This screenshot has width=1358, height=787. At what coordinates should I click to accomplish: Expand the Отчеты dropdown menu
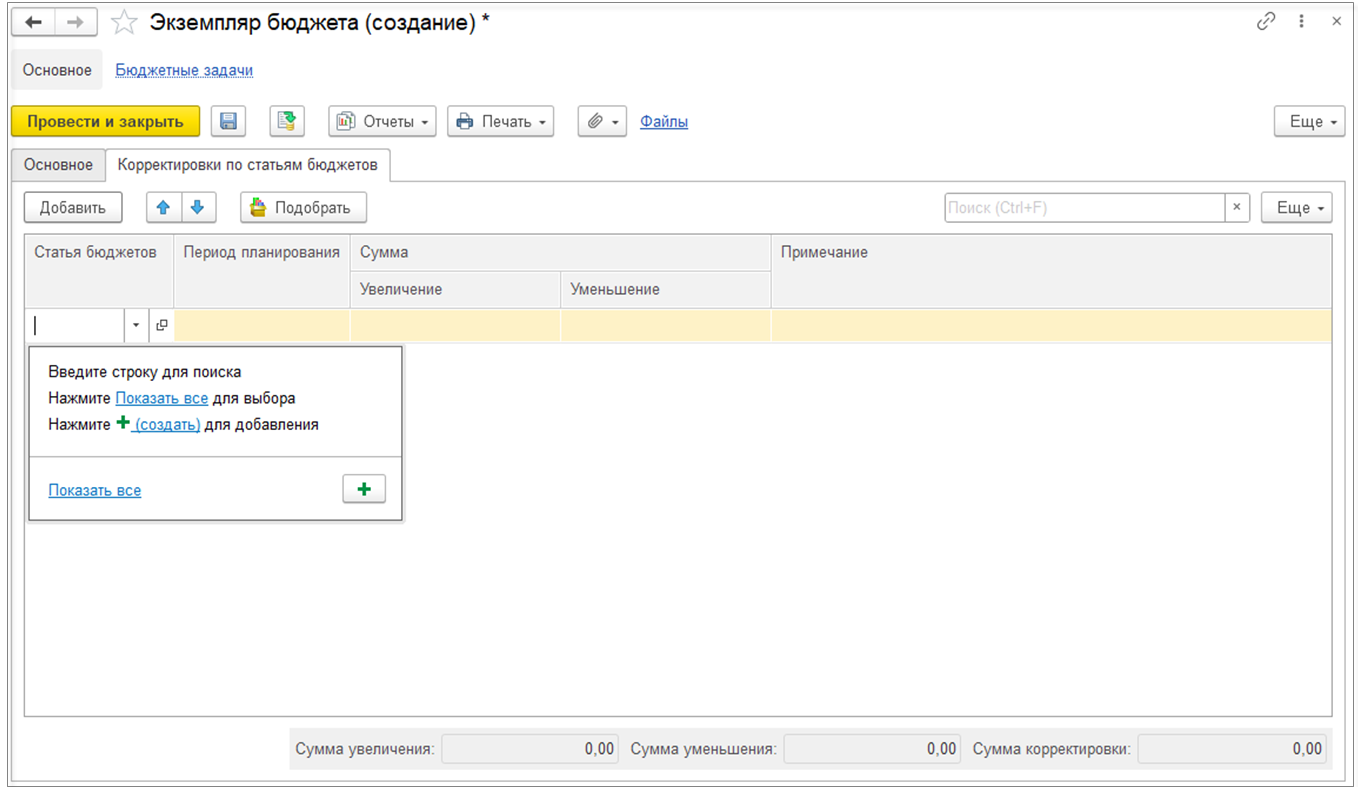[x=383, y=121]
